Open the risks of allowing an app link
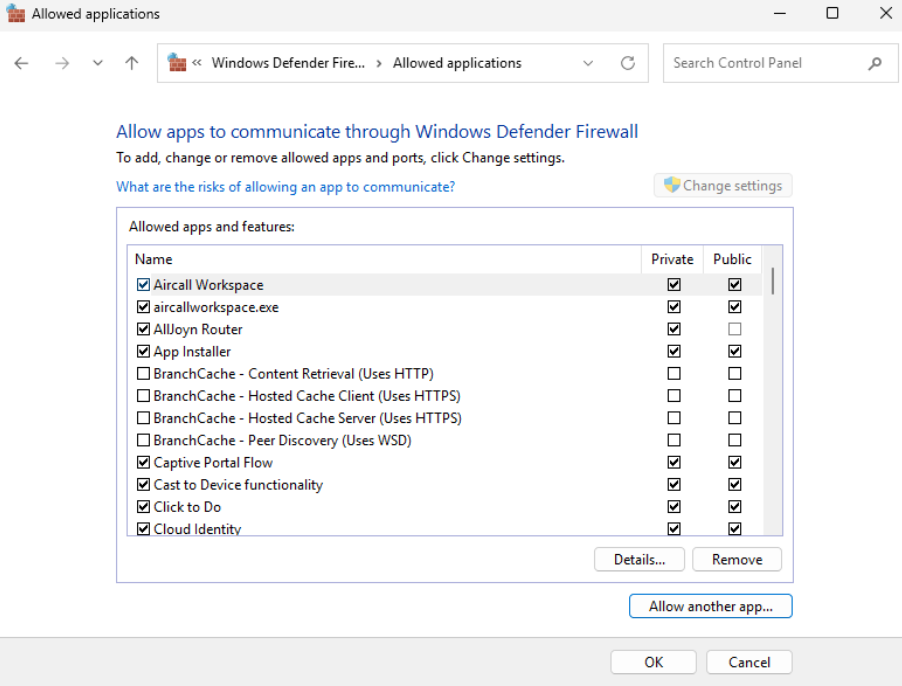902x686 pixels. pyautogui.click(x=285, y=187)
